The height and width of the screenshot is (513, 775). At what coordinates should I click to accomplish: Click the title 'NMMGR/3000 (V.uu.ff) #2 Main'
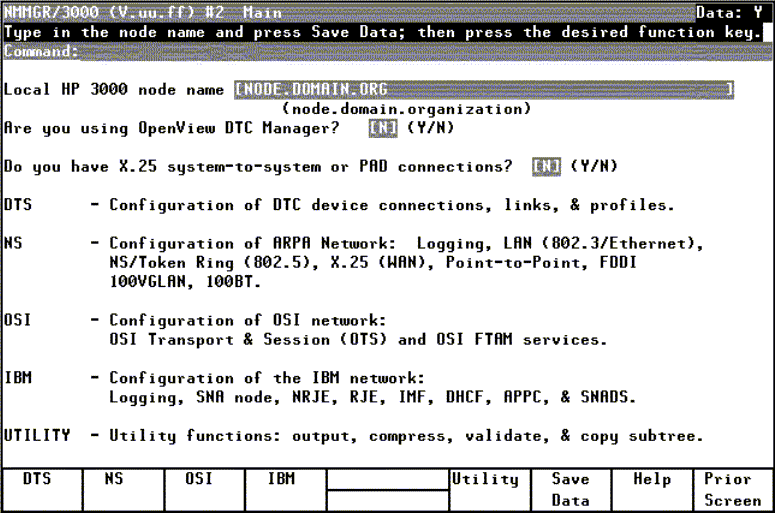pyautogui.click(x=143, y=12)
